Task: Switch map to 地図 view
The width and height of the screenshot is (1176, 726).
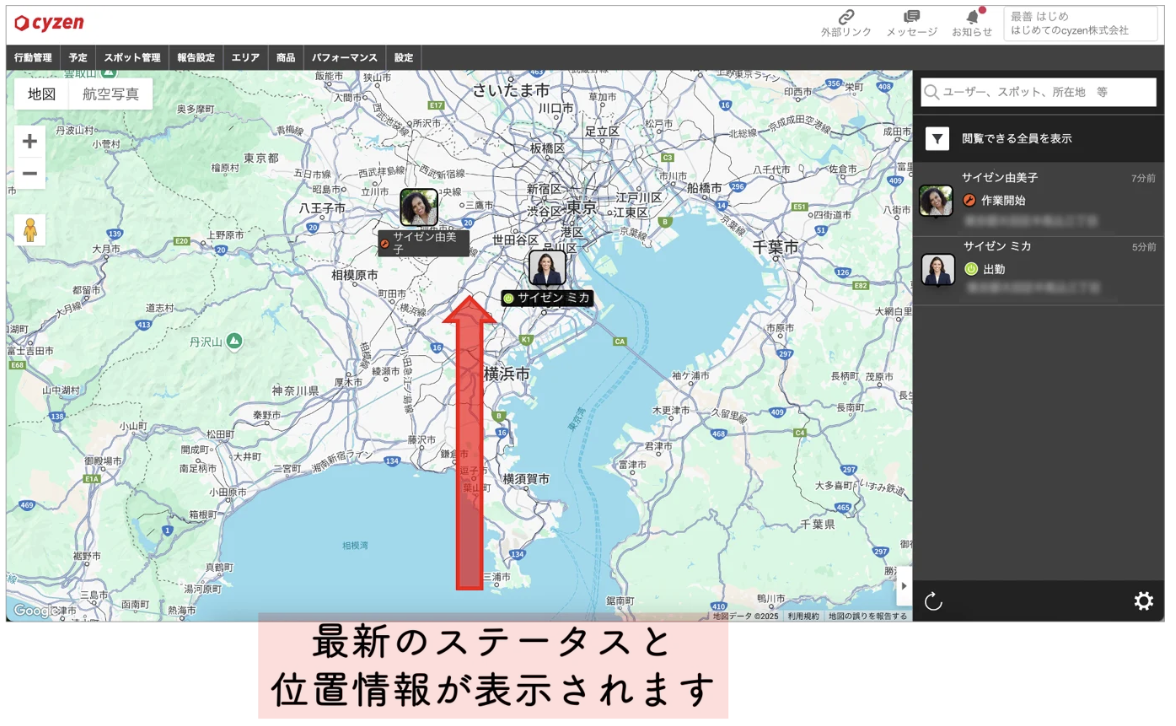Action: pos(42,94)
